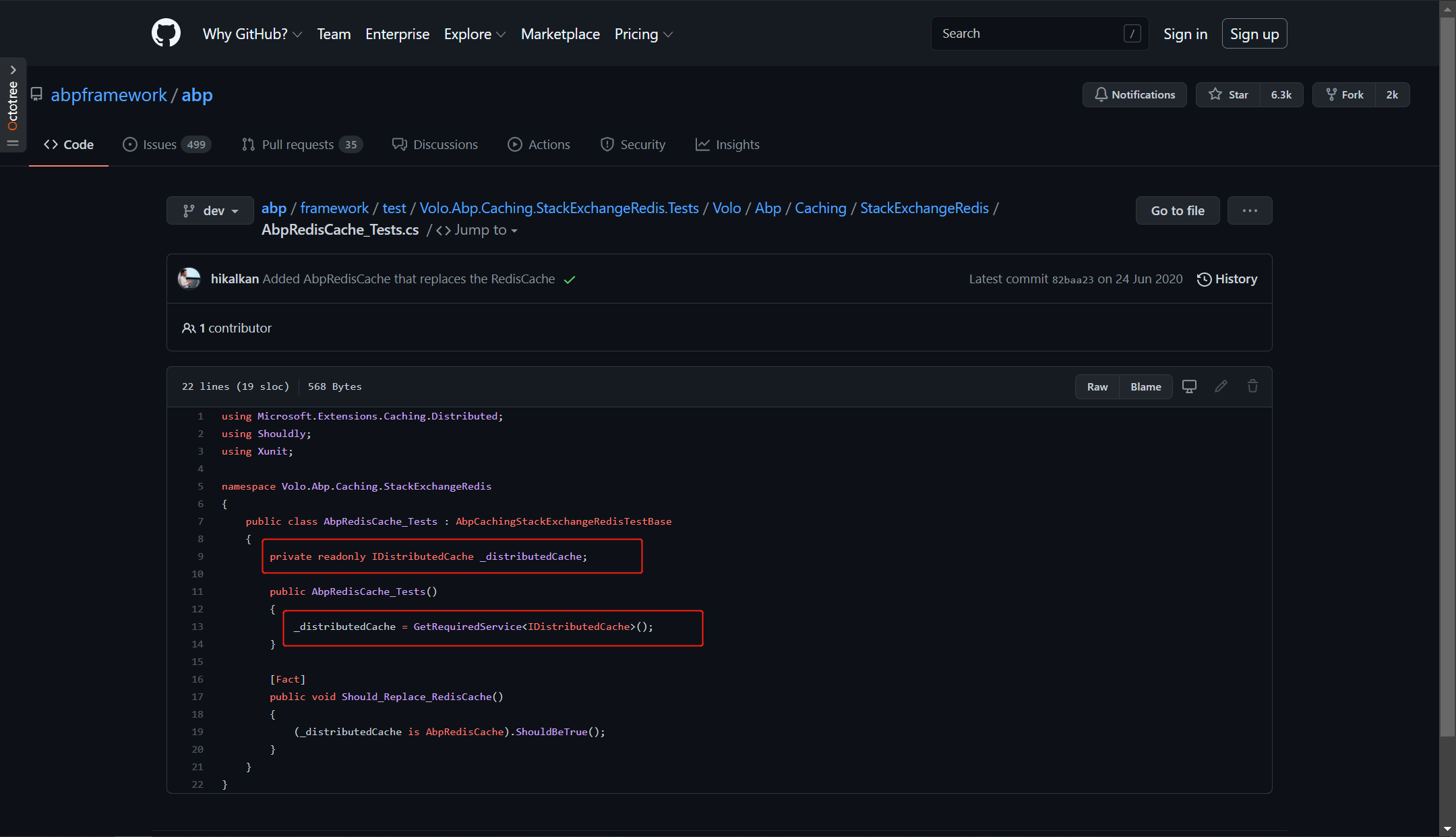
Task: Open the Actions tab
Action: point(539,144)
